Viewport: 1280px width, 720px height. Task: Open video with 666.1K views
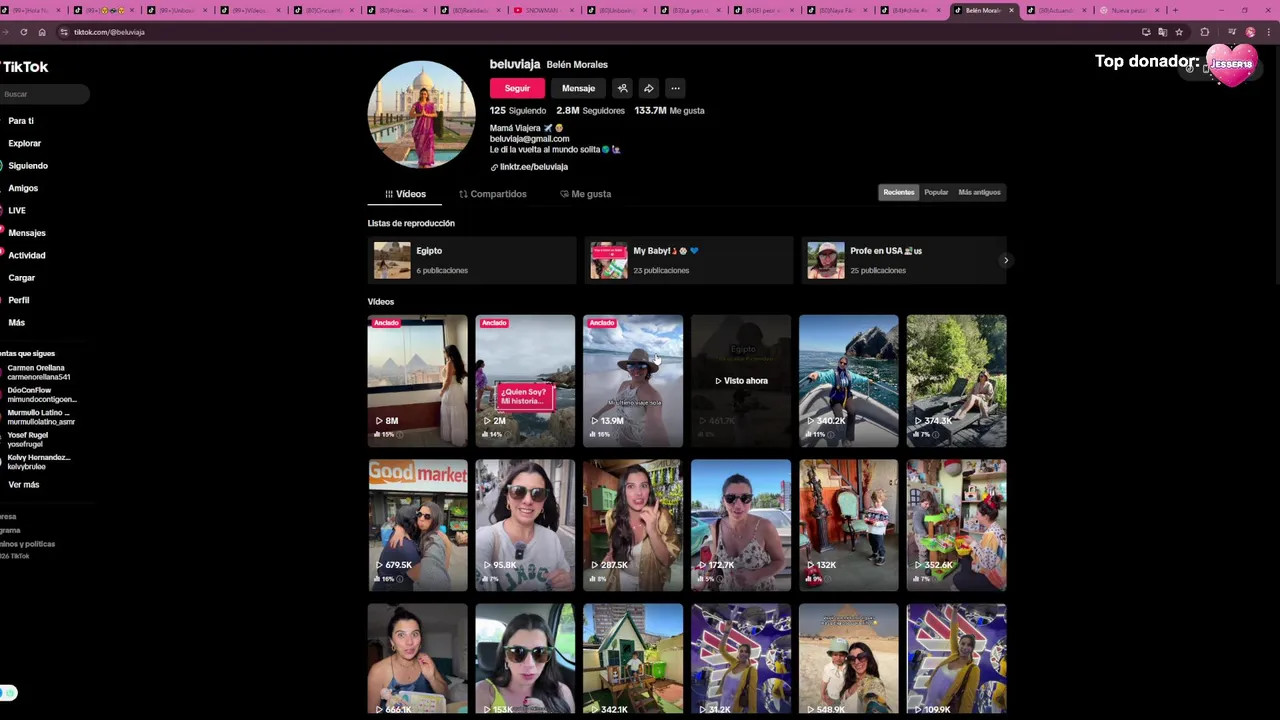coord(417,660)
